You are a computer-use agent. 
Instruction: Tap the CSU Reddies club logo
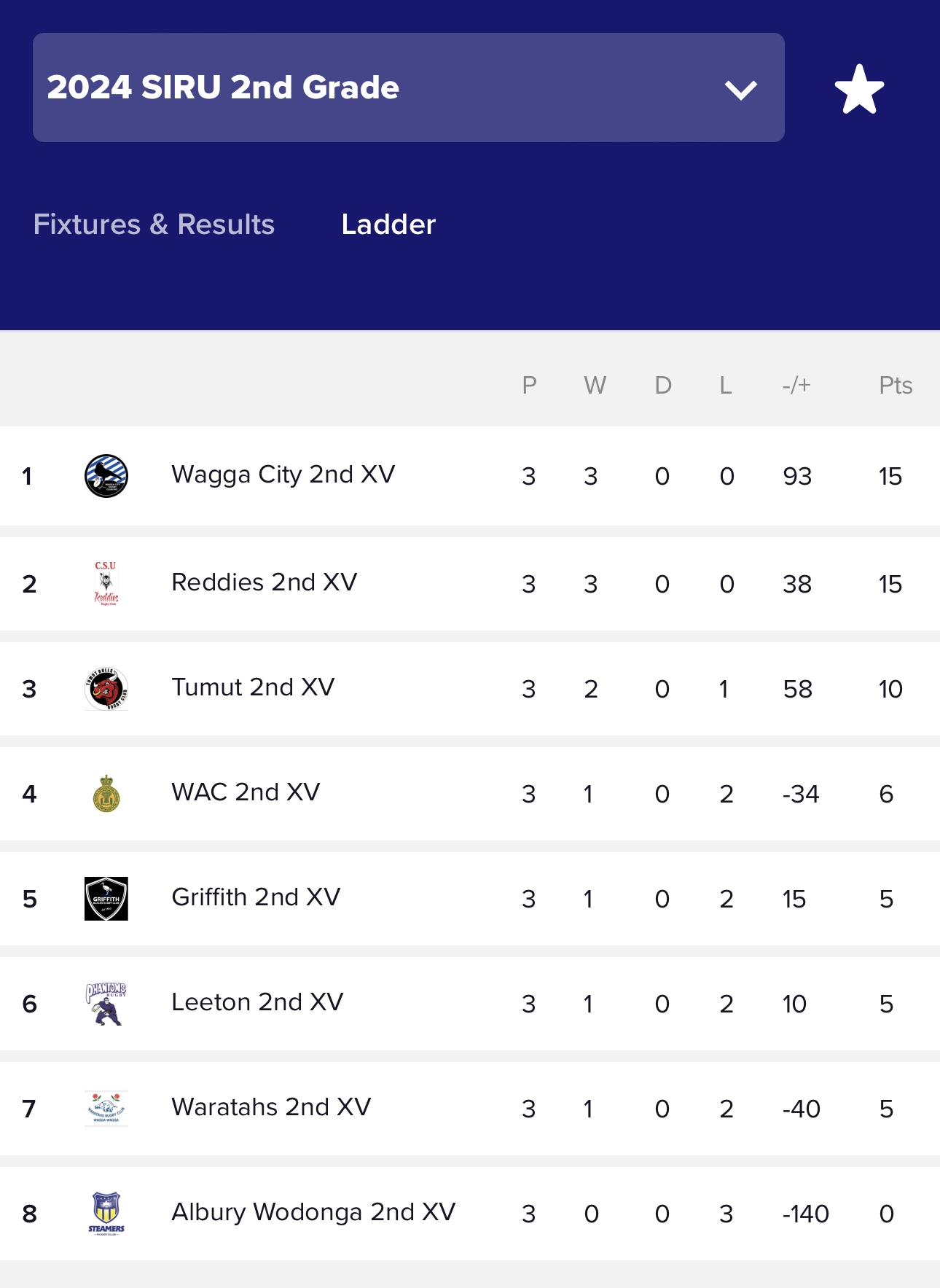[106, 584]
